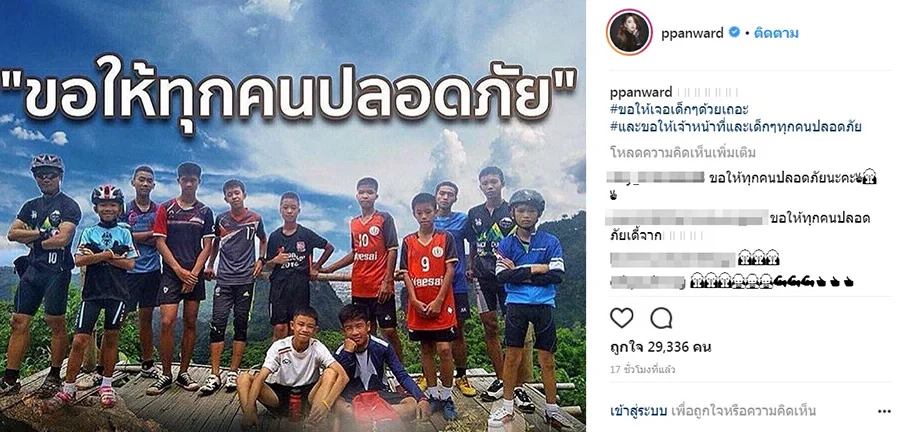
Task: Open ppanward username in post header
Action: (692, 33)
